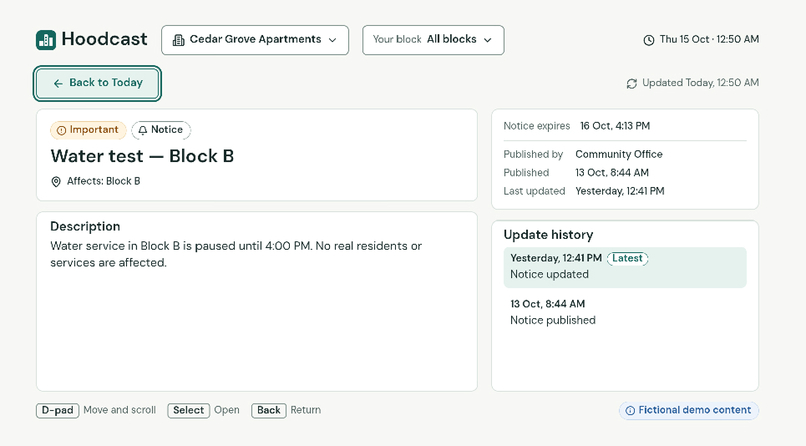Go back with Back to Today button
Screen dimensions: 806x446
point(98,83)
